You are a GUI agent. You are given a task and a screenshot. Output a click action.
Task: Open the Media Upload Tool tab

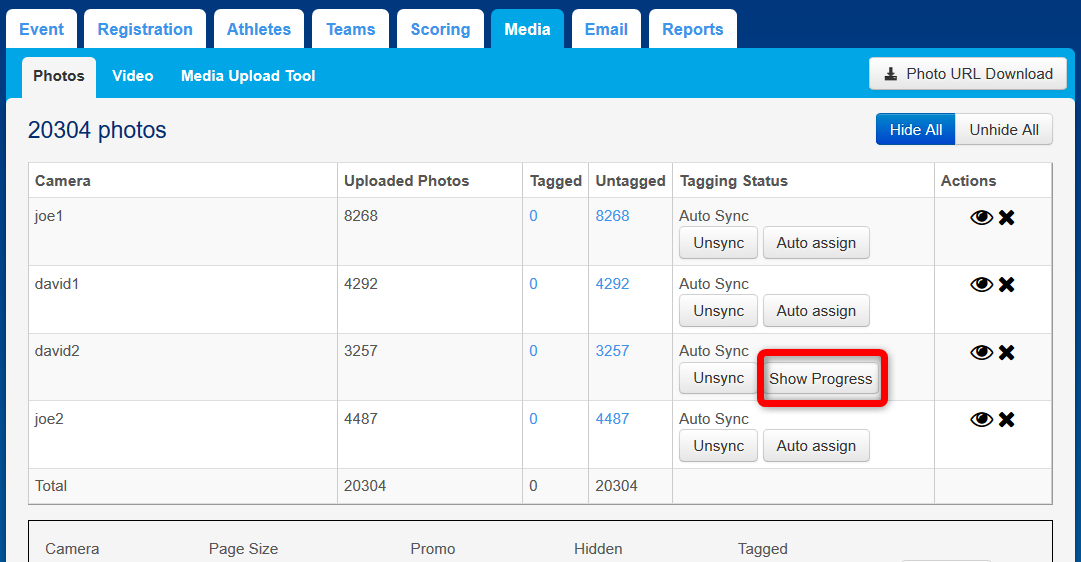coord(248,76)
